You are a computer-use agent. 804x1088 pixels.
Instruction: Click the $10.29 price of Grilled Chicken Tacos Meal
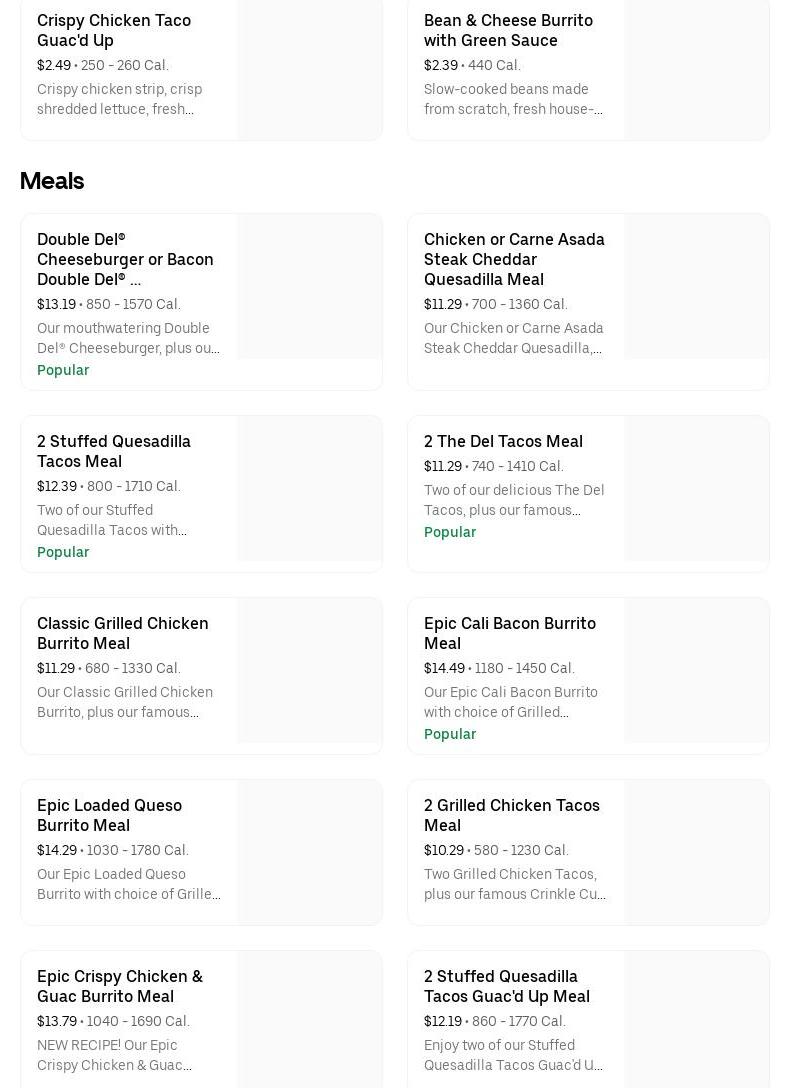point(444,850)
